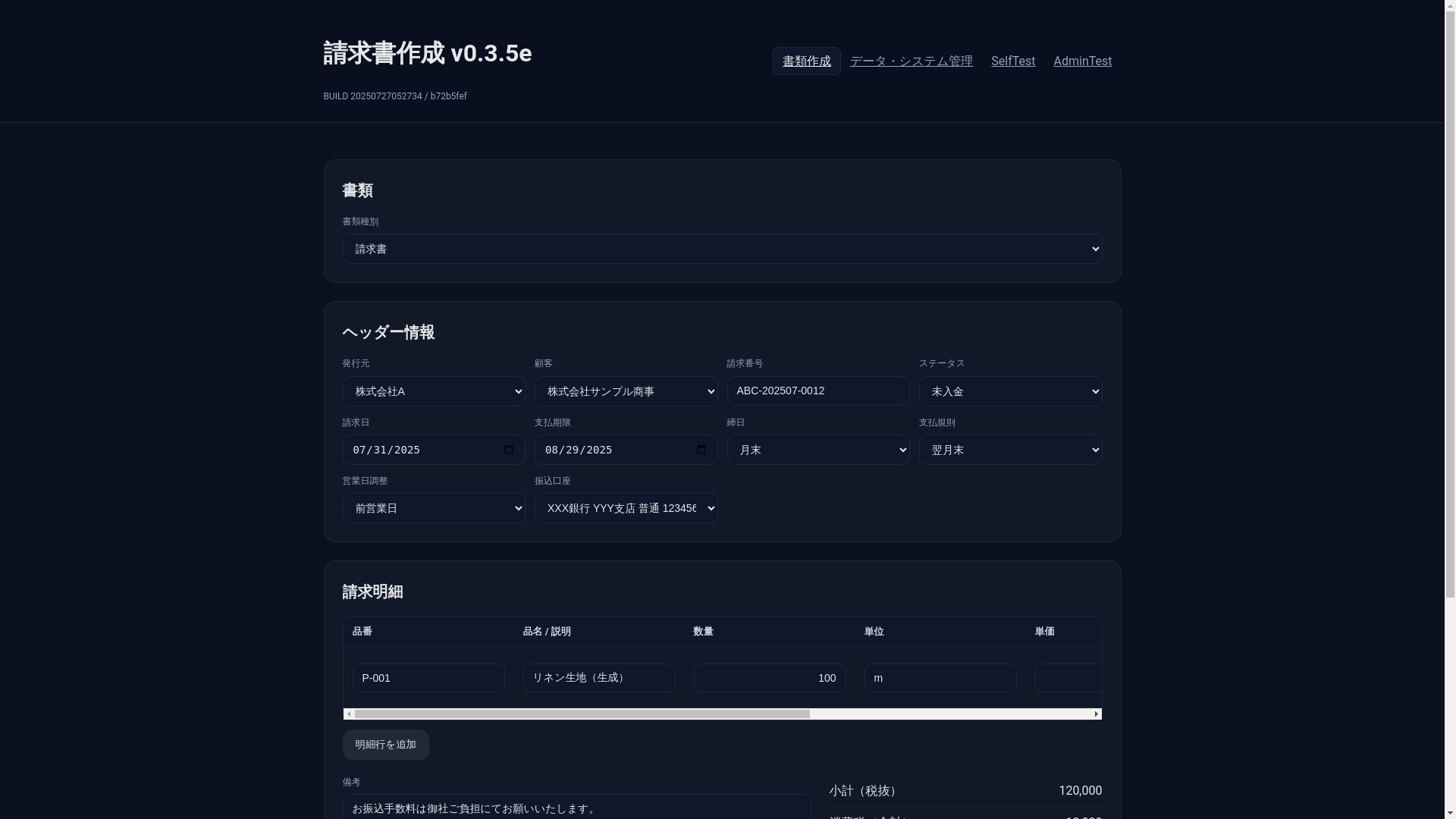Viewport: 1456px width, 819px height.
Task: Click the 単位 column header
Action: [874, 632]
